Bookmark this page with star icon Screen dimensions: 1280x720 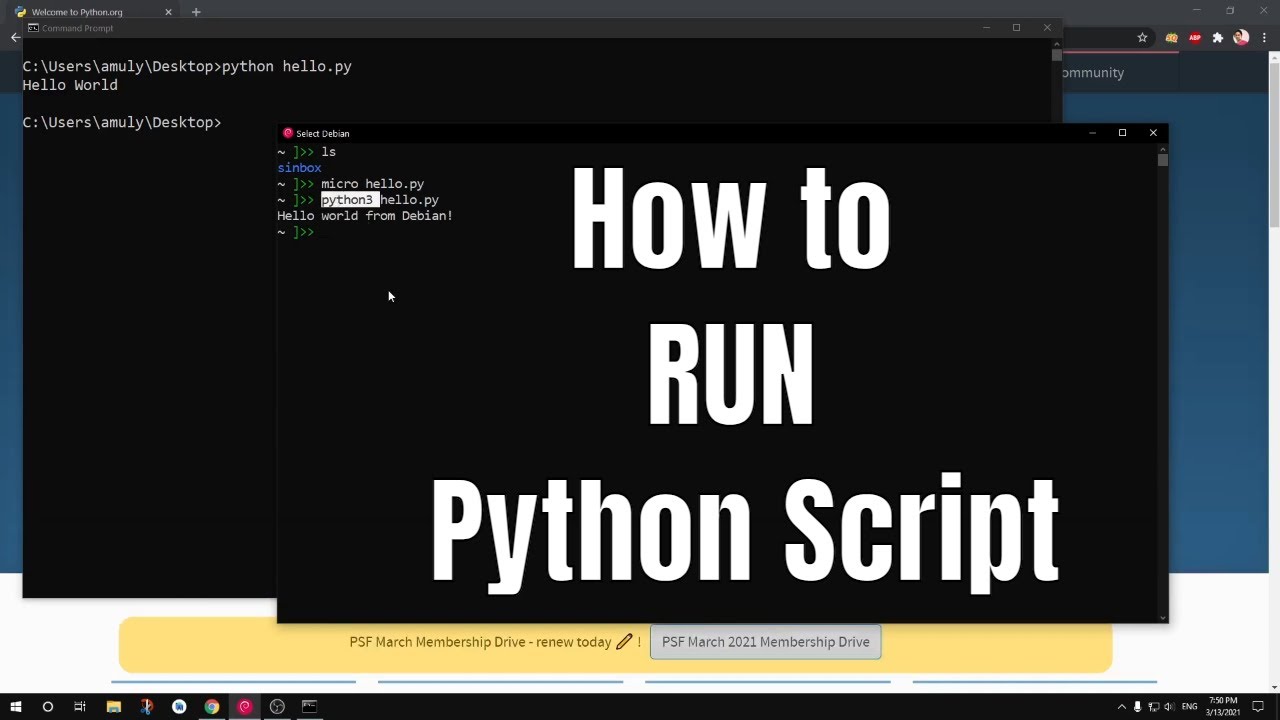pos(1142,37)
